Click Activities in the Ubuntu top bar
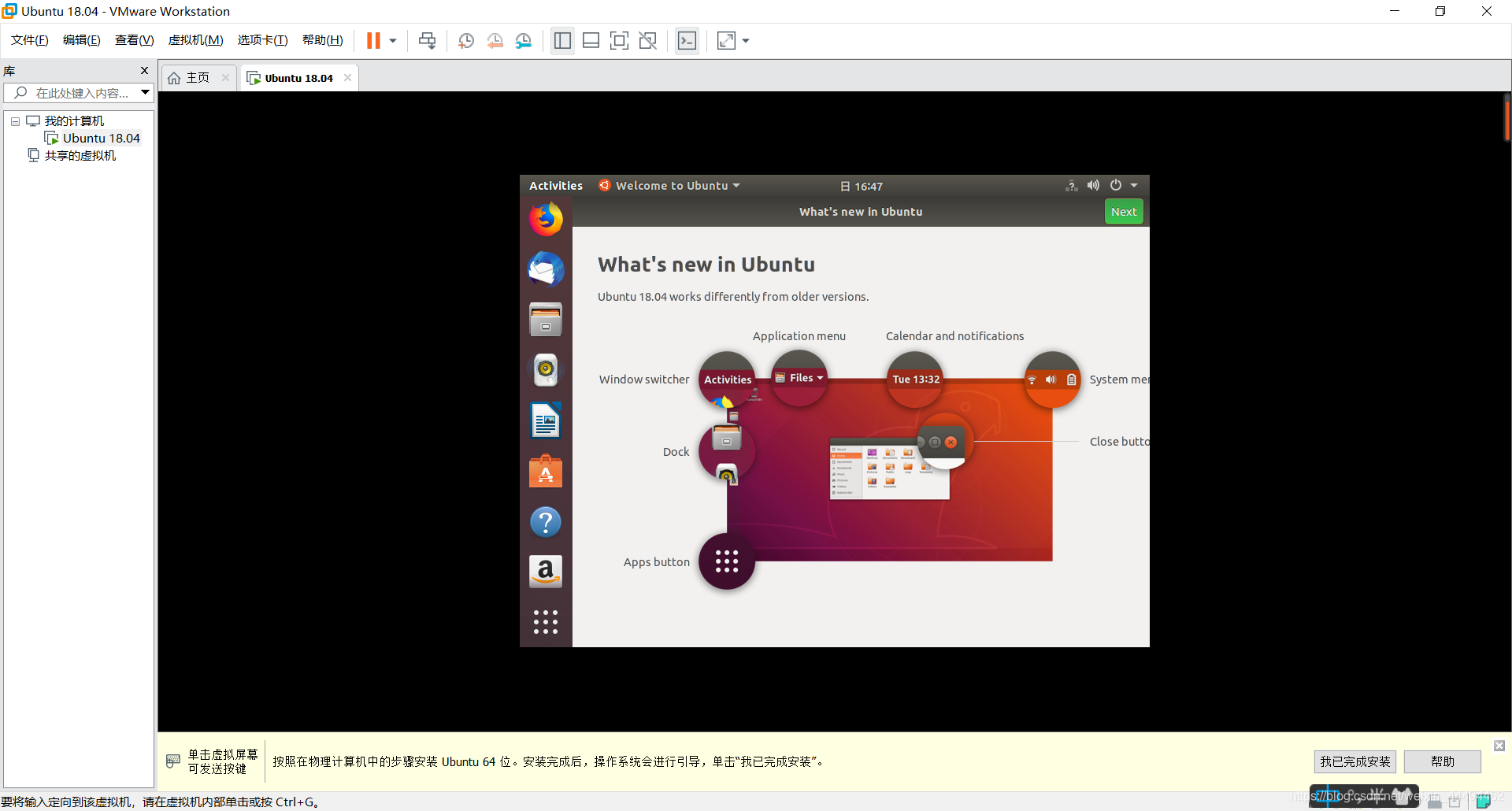 click(x=556, y=186)
